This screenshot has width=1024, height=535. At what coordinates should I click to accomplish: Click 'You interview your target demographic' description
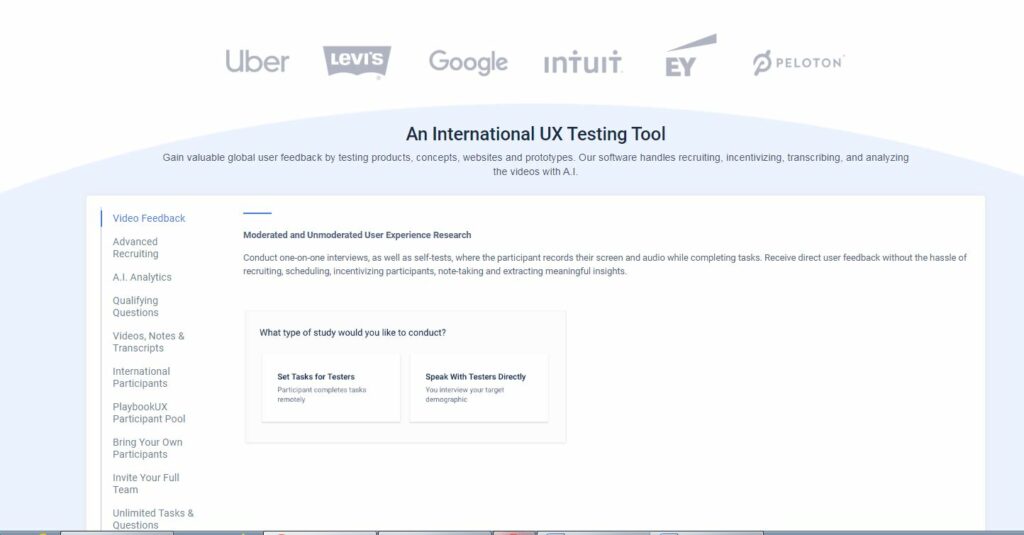point(465,395)
